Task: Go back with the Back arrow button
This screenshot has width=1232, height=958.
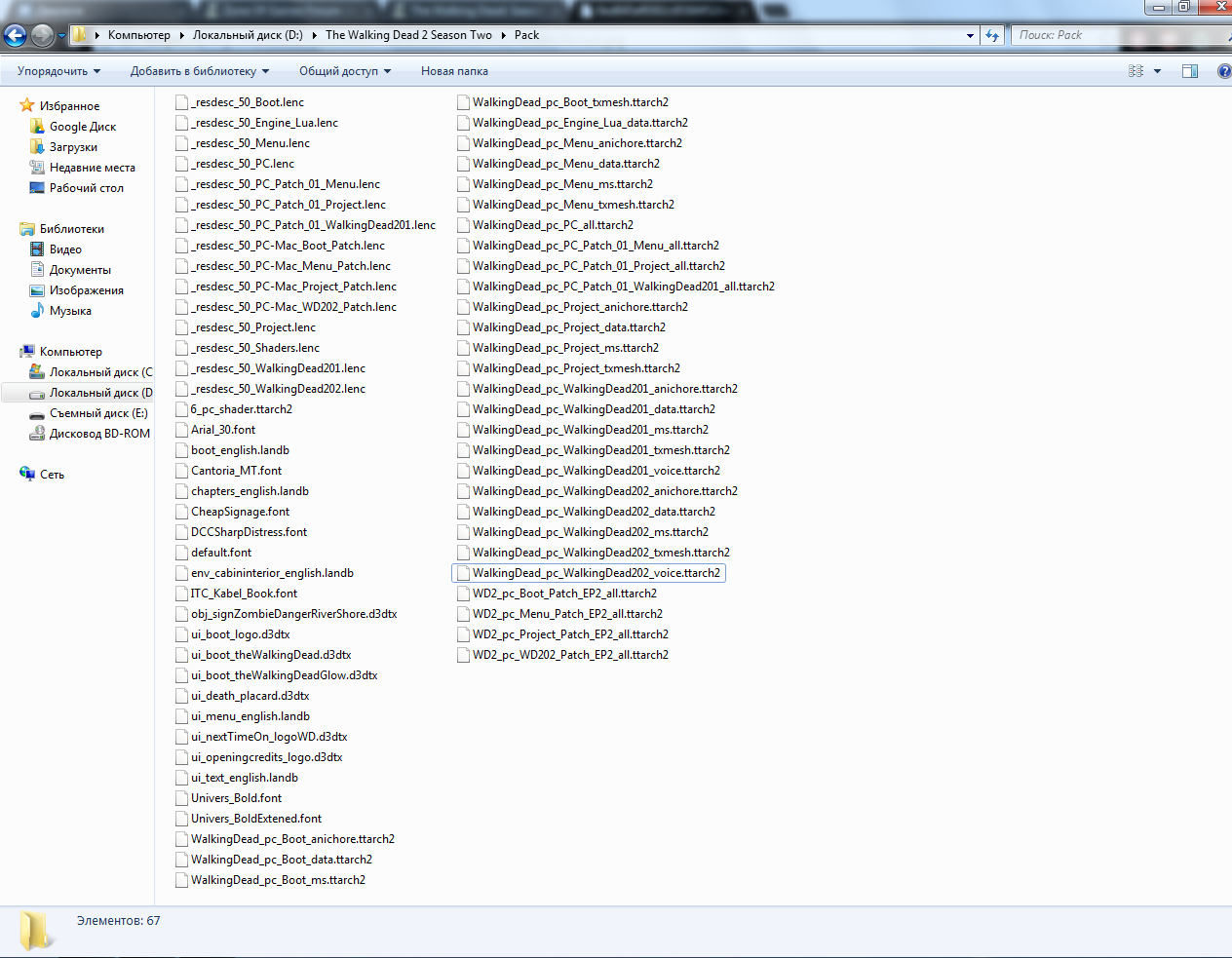Action: tap(15, 36)
